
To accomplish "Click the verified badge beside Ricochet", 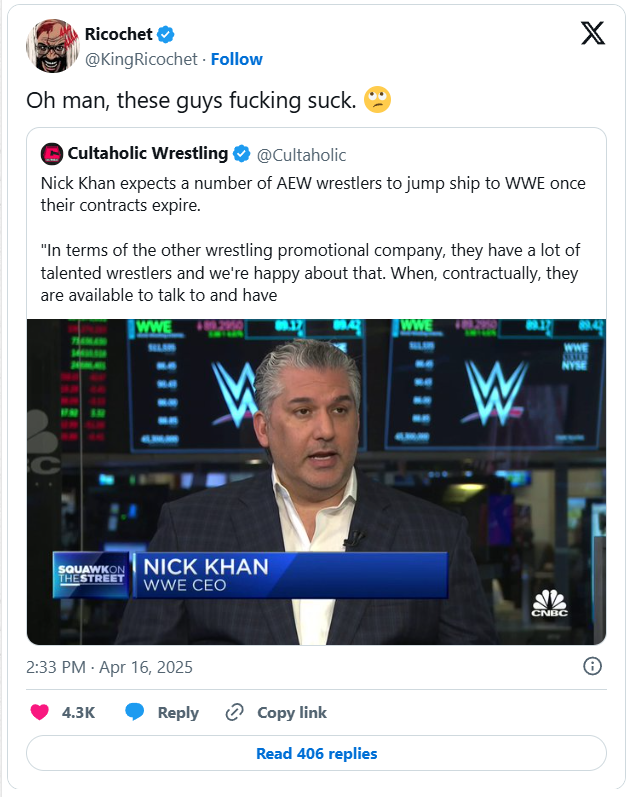I will click(x=166, y=35).
